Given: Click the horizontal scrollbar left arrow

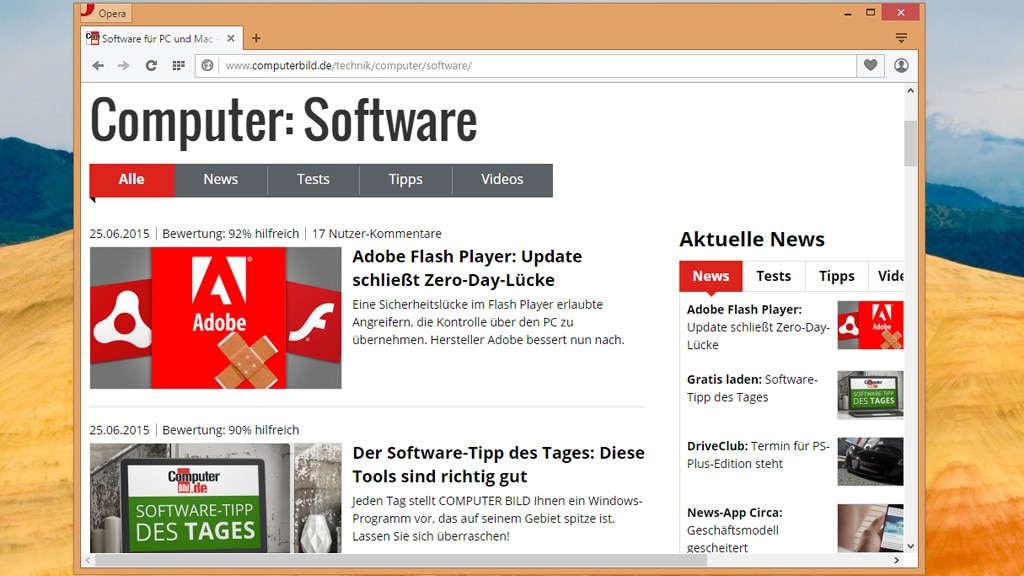Looking at the screenshot, I should [x=89, y=560].
